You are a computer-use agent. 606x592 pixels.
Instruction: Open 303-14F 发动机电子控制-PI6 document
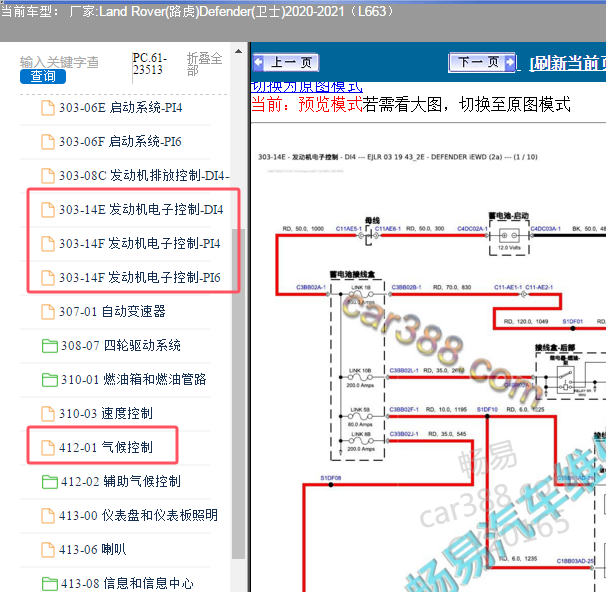[x=140, y=277]
